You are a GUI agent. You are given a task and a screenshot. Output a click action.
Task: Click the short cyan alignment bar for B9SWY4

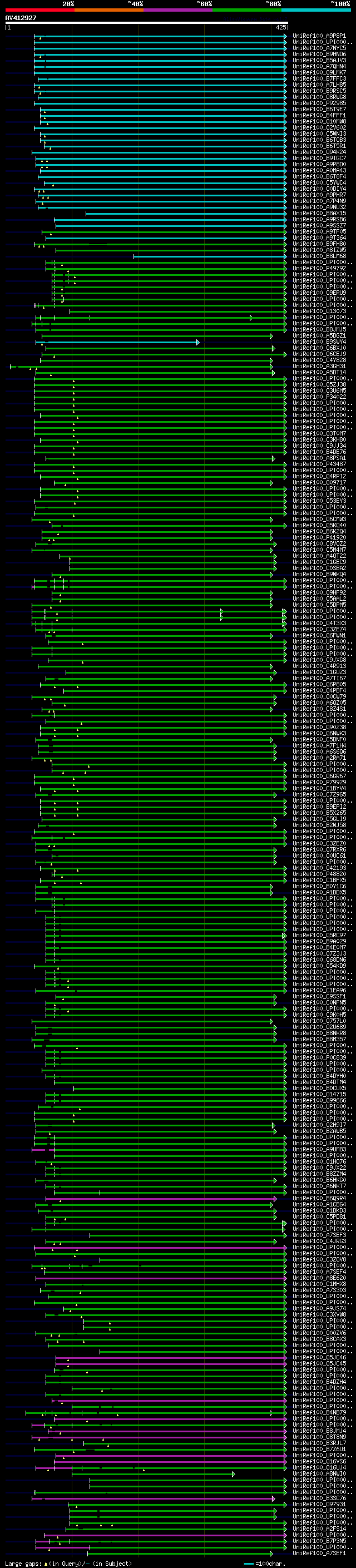[x=117, y=342]
